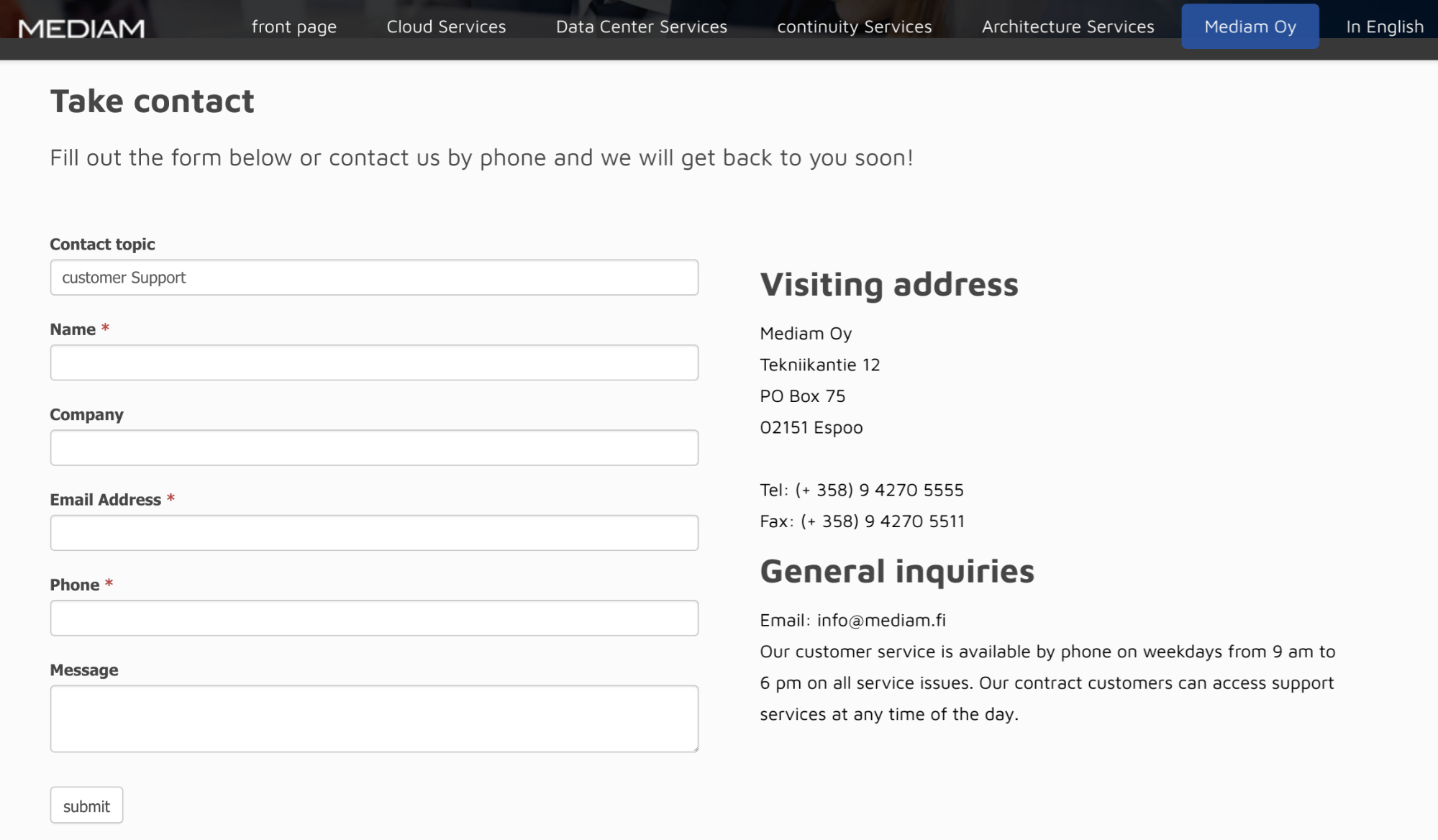Click the Name field label
The height and width of the screenshot is (840, 1438).
pos(73,329)
